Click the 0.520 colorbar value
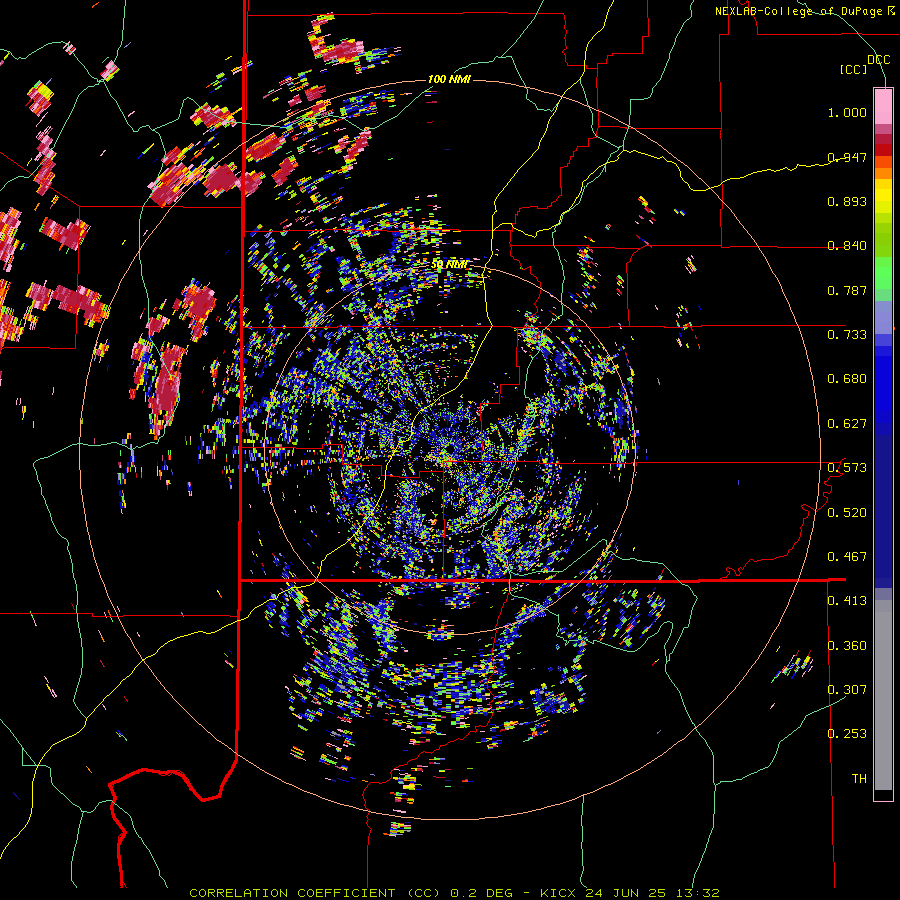This screenshot has width=900, height=900. tap(847, 513)
